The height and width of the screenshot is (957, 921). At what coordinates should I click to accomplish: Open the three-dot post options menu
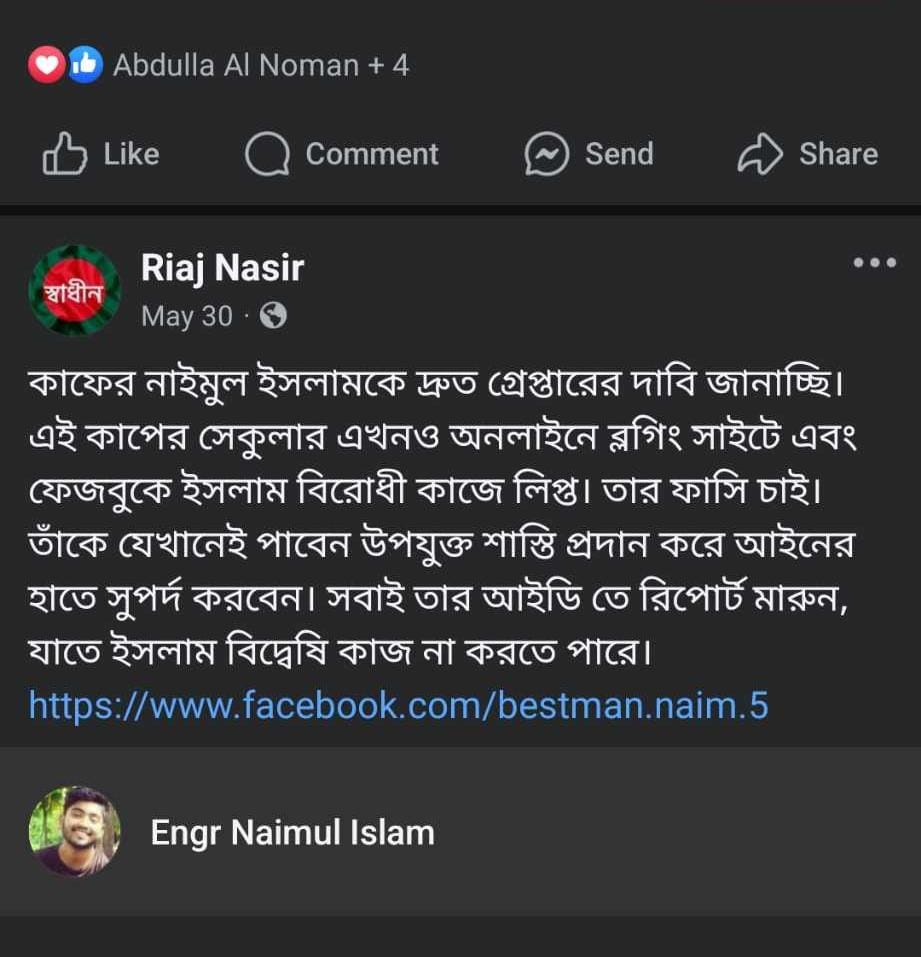(x=874, y=263)
